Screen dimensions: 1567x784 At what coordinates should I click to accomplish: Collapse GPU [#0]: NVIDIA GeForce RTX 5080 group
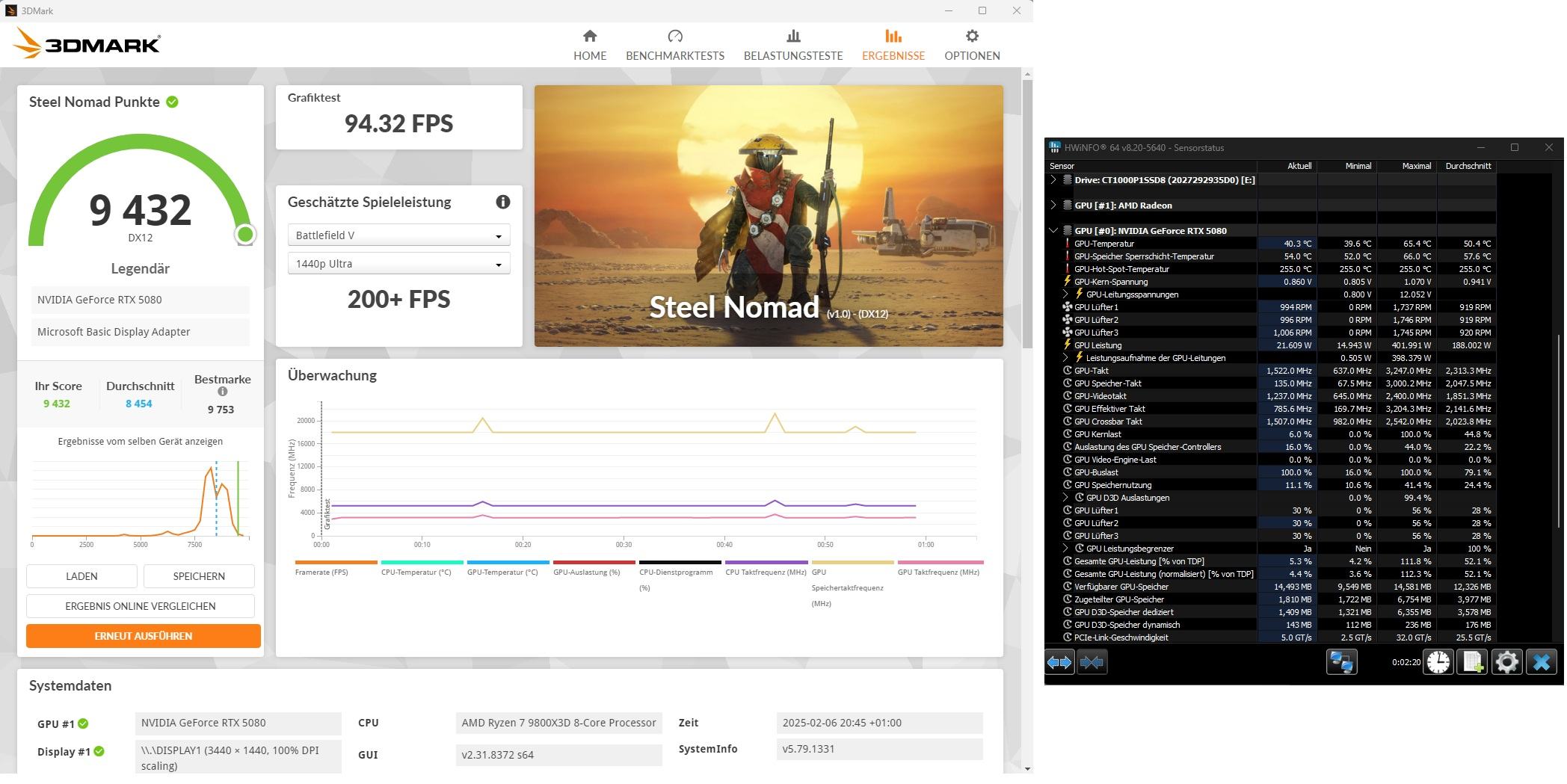click(x=1053, y=230)
